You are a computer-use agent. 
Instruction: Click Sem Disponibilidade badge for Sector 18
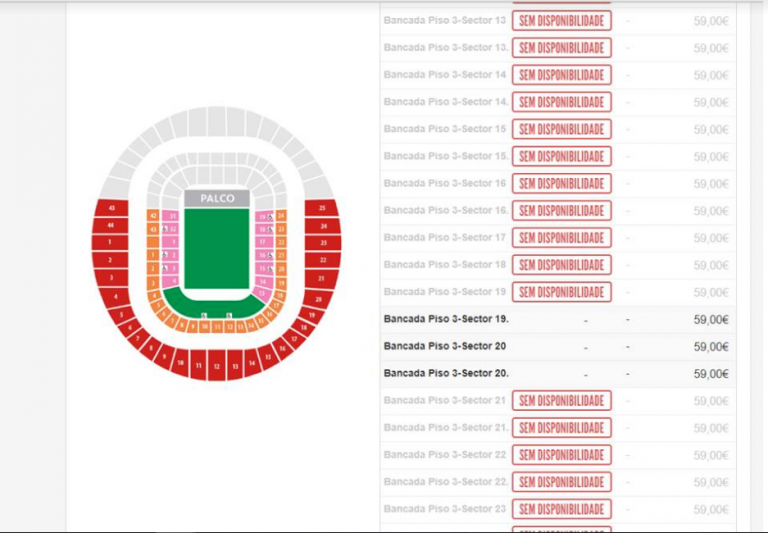[562, 265]
